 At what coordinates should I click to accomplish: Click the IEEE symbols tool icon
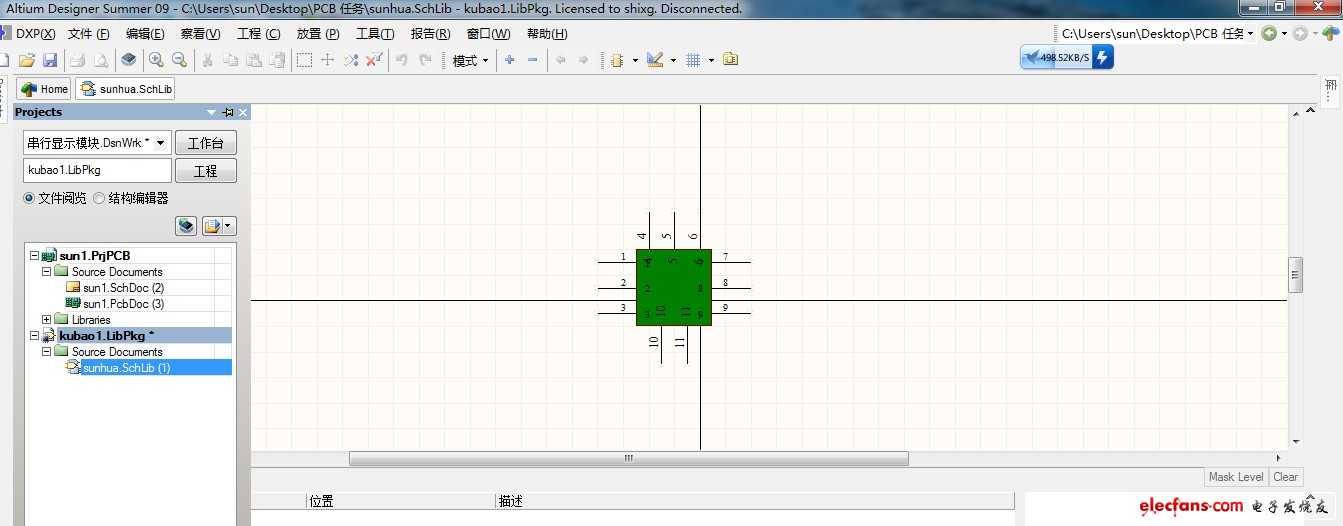(x=617, y=60)
